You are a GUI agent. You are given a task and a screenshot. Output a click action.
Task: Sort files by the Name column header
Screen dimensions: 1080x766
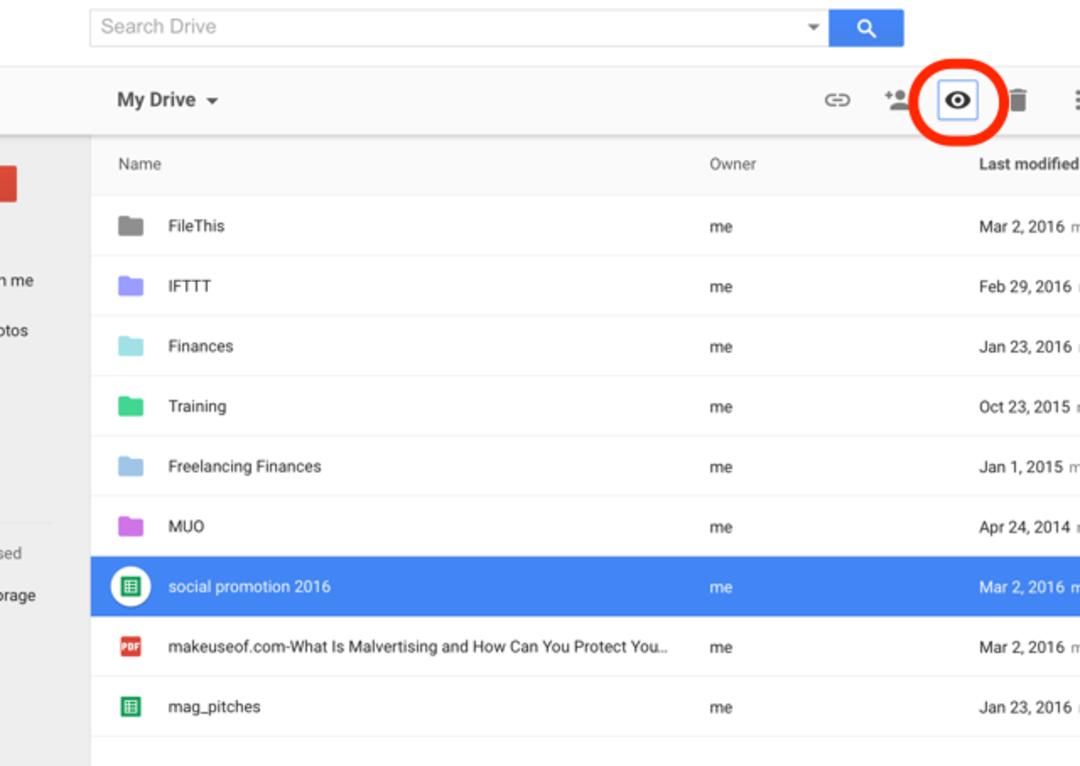(x=140, y=164)
